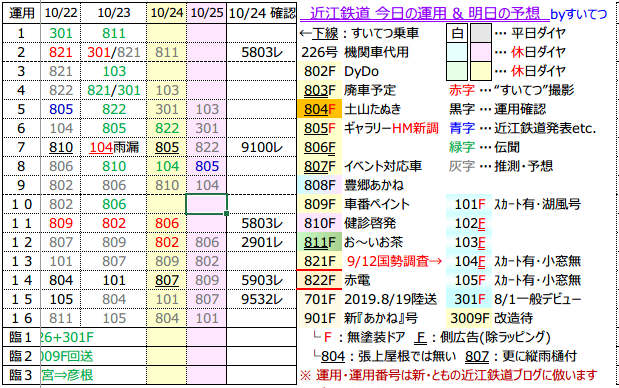Select the blue 青字 legend label

point(462,128)
